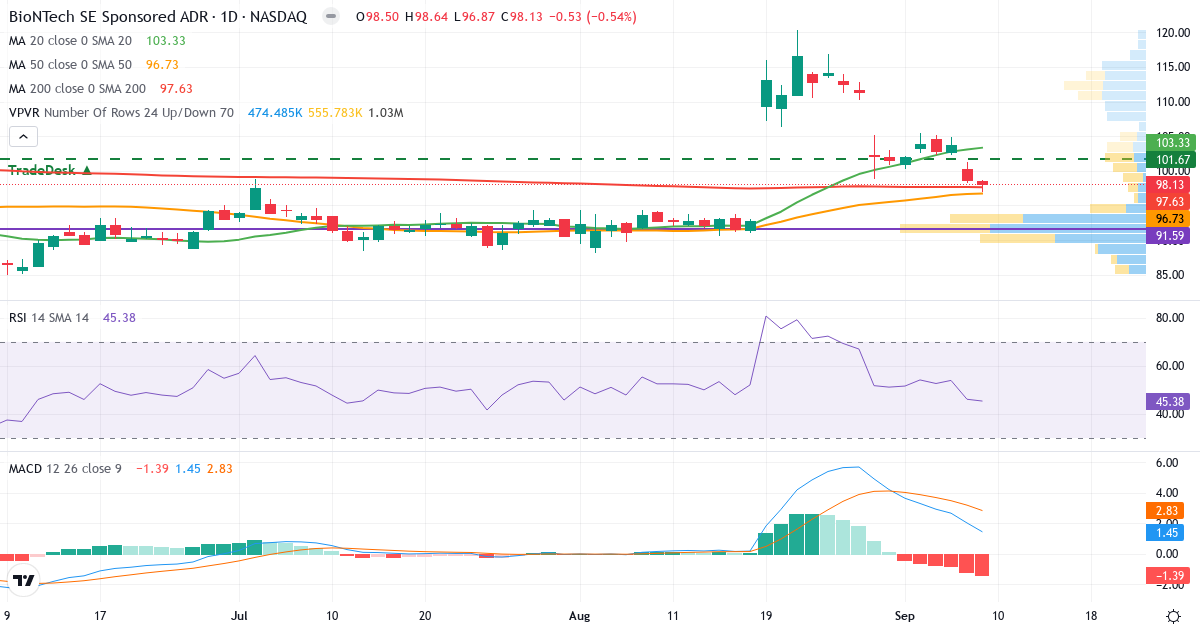
Task: Click the last red MACD histogram bar
Action: pyautogui.click(x=982, y=564)
